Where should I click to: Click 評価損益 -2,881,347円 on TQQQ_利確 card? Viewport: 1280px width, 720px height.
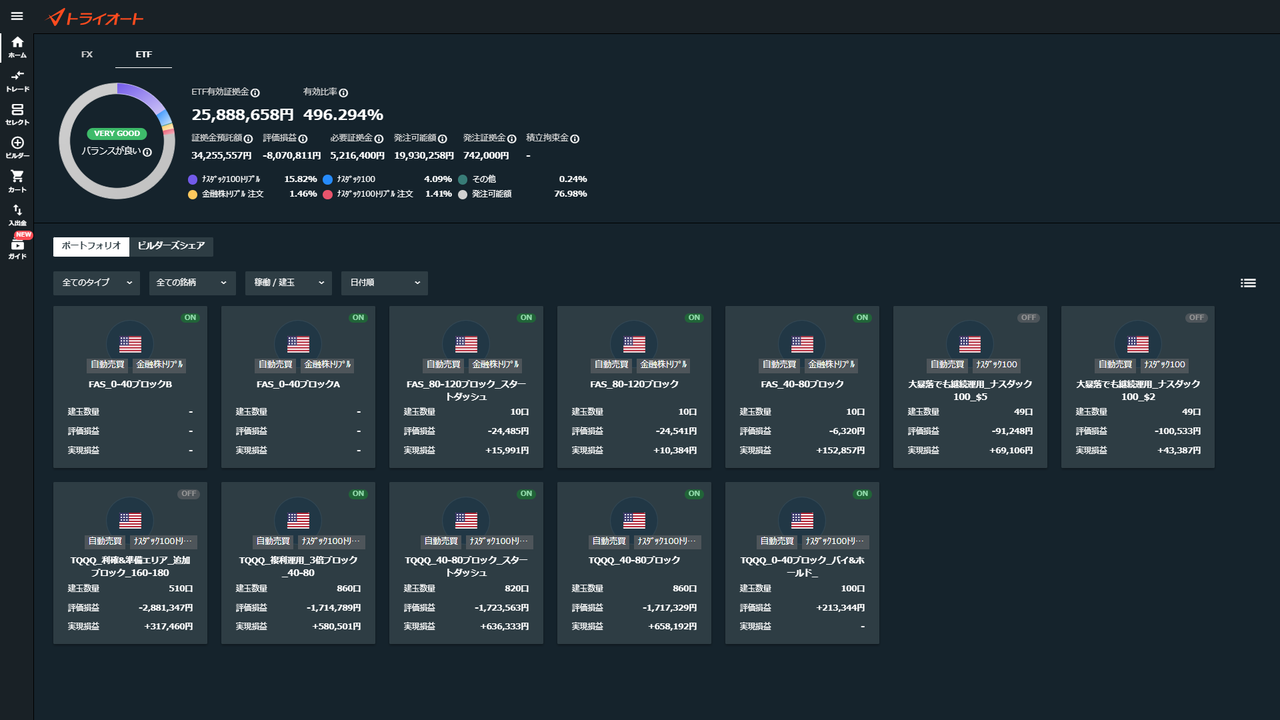click(165, 608)
